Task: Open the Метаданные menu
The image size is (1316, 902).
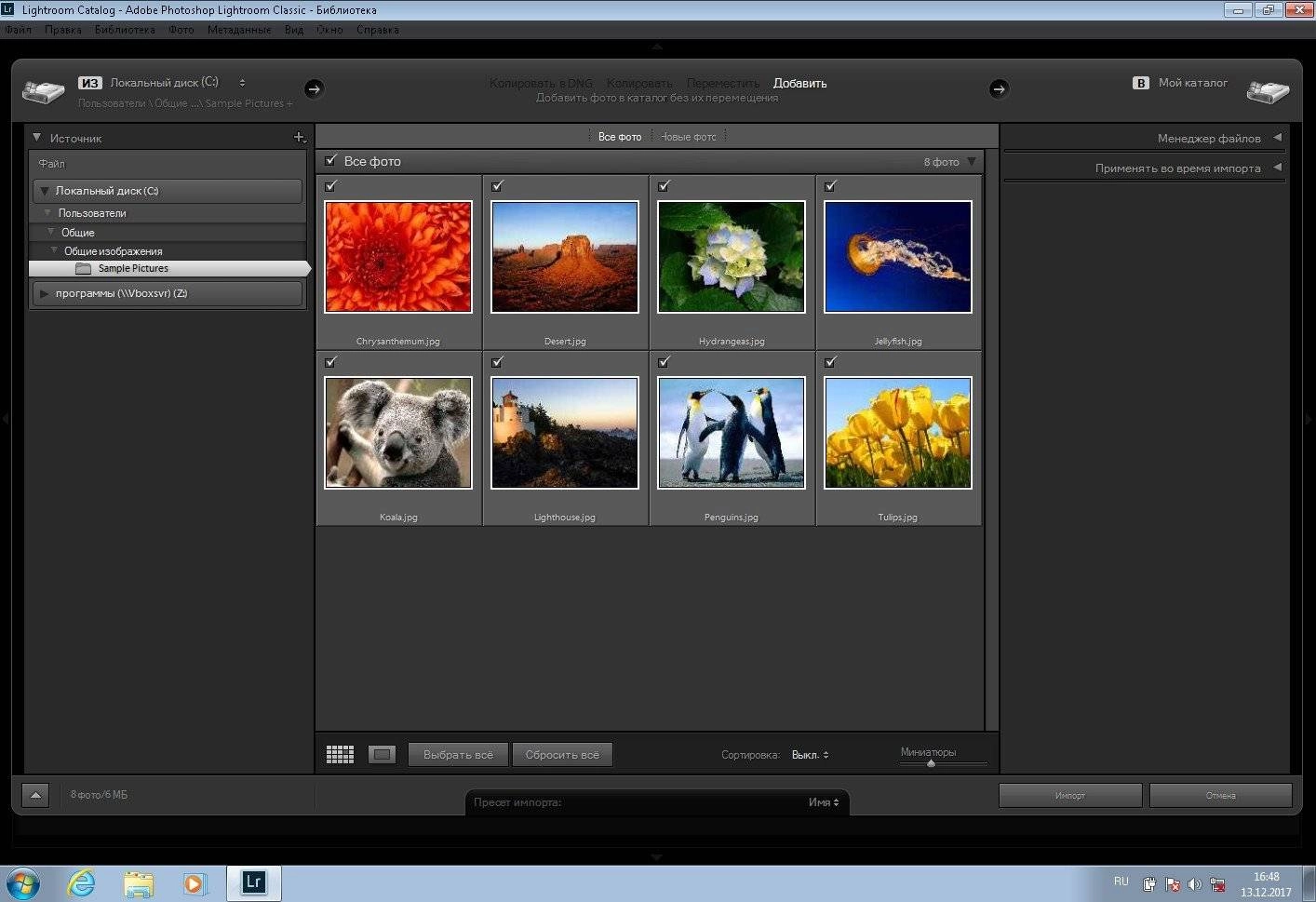Action: (239, 30)
